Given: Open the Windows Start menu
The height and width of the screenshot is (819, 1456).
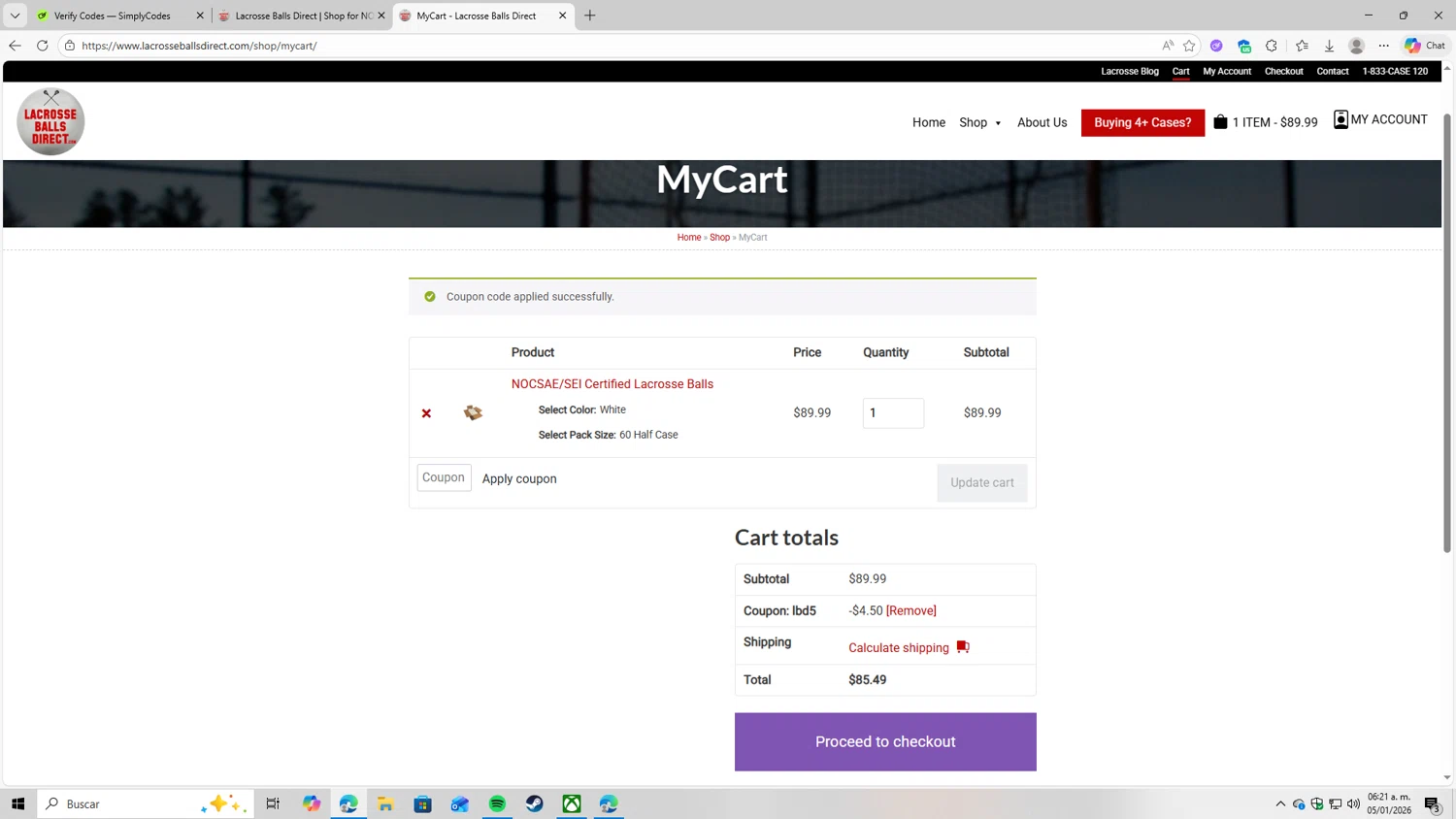Looking at the screenshot, I should click(17, 803).
